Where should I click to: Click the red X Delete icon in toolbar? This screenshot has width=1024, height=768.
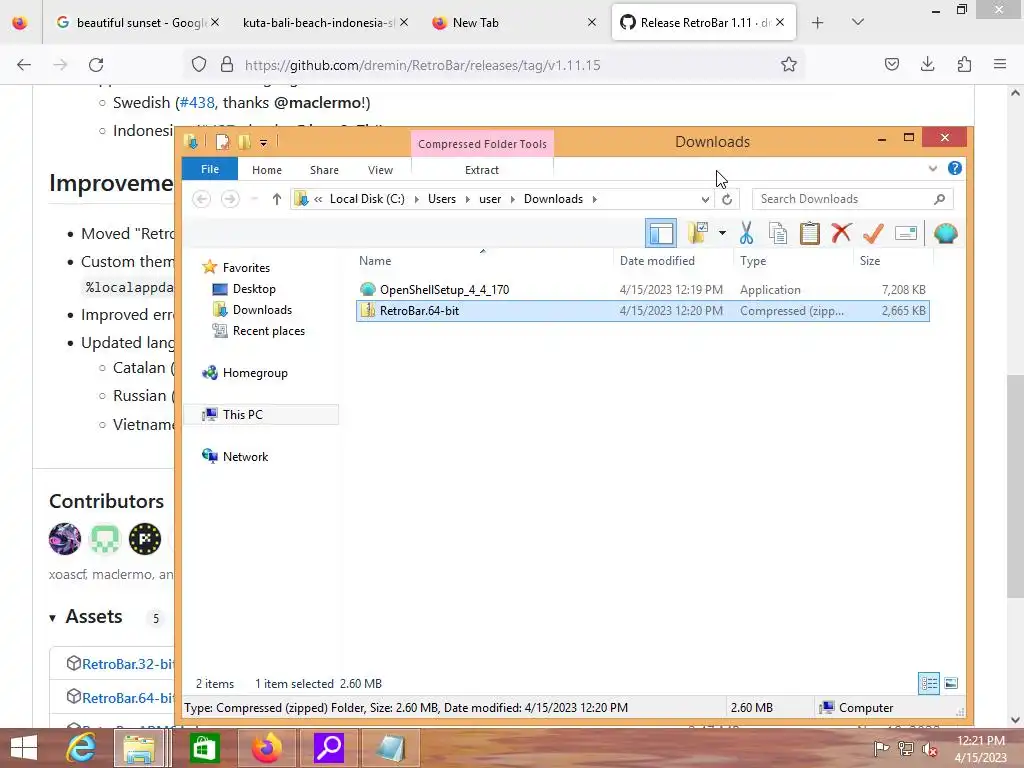(x=841, y=233)
